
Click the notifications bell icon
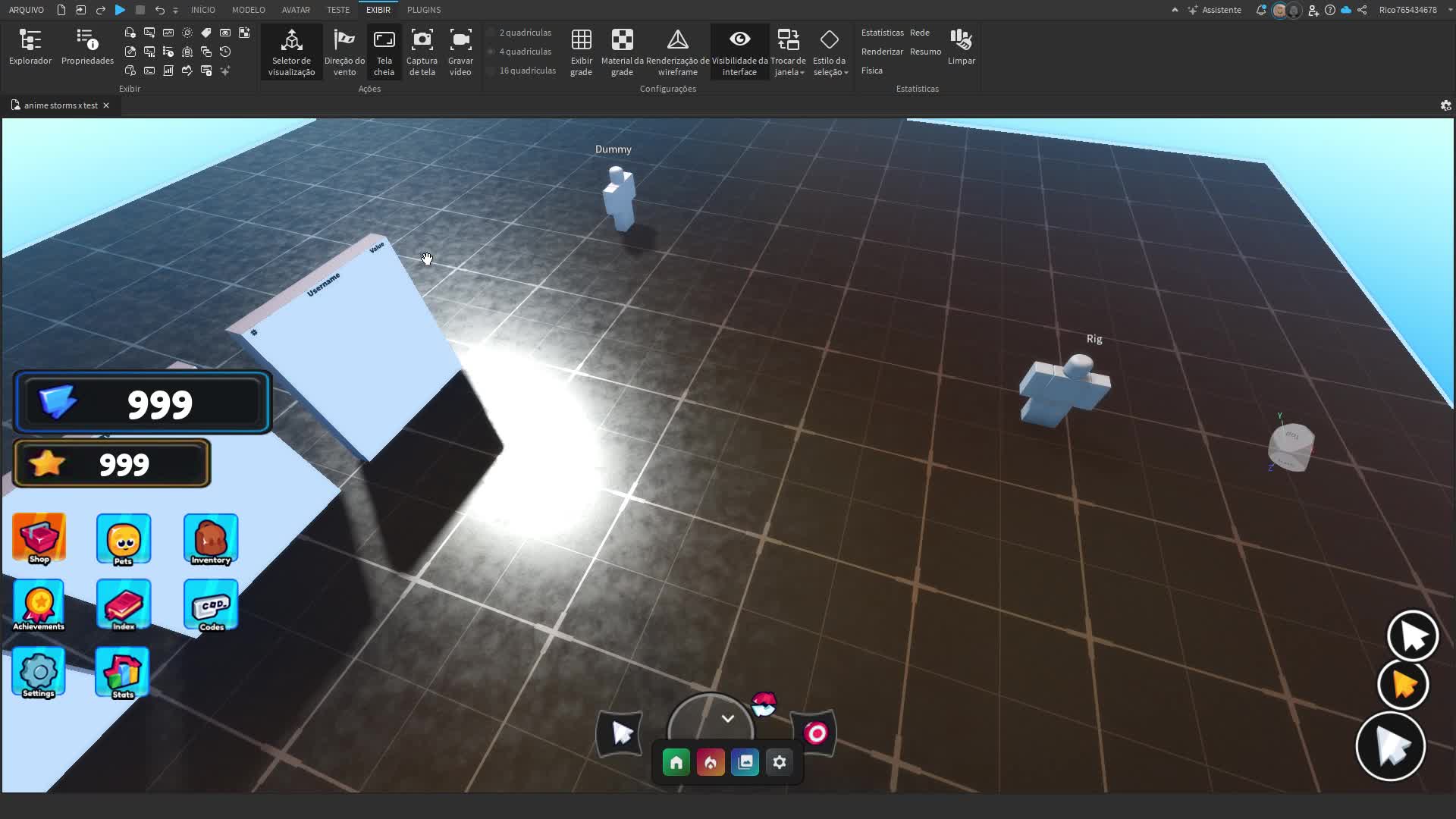[1261, 10]
